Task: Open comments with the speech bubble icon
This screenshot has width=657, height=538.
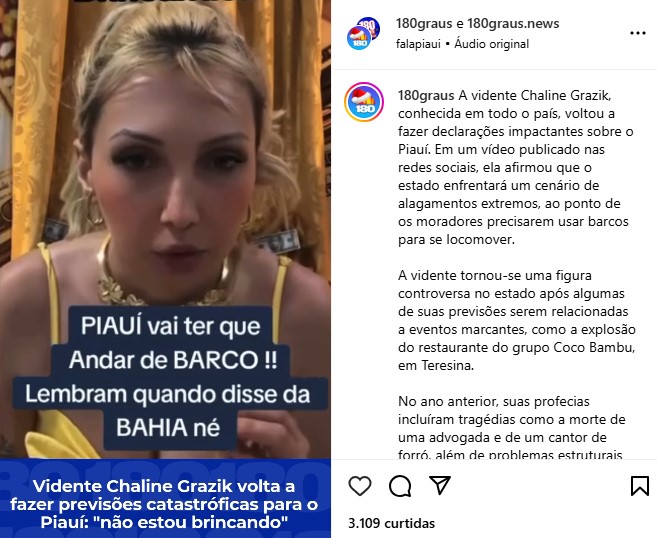Action: [400, 486]
